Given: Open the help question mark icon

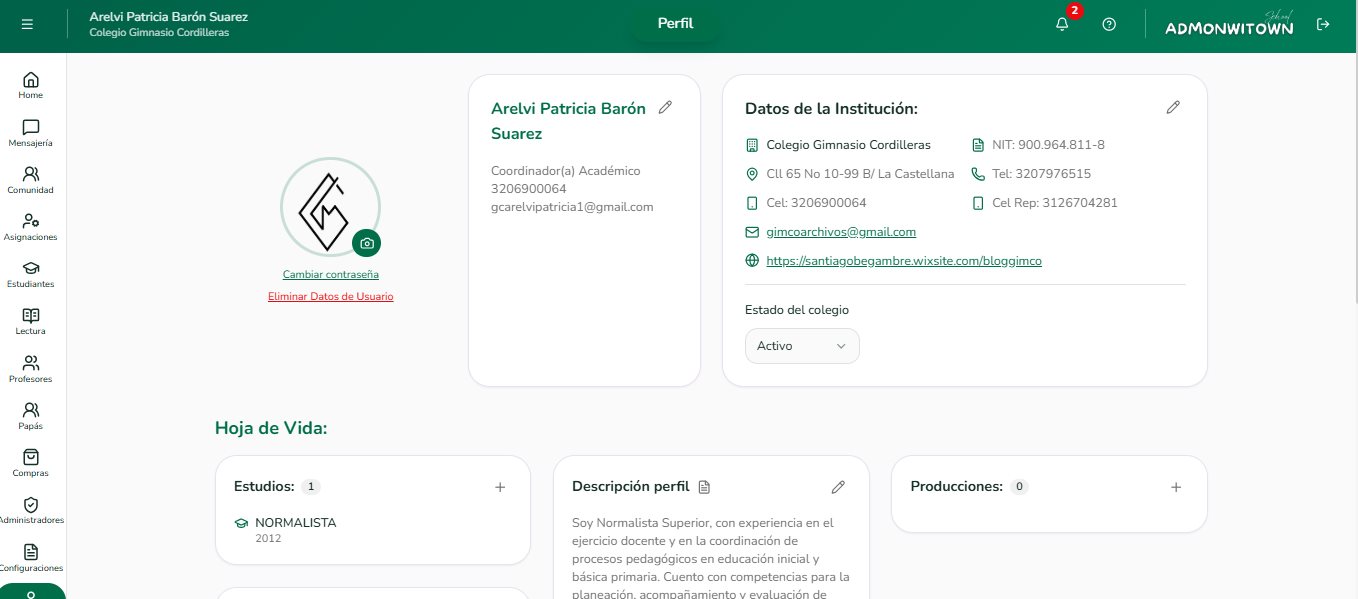Looking at the screenshot, I should (x=1109, y=24).
